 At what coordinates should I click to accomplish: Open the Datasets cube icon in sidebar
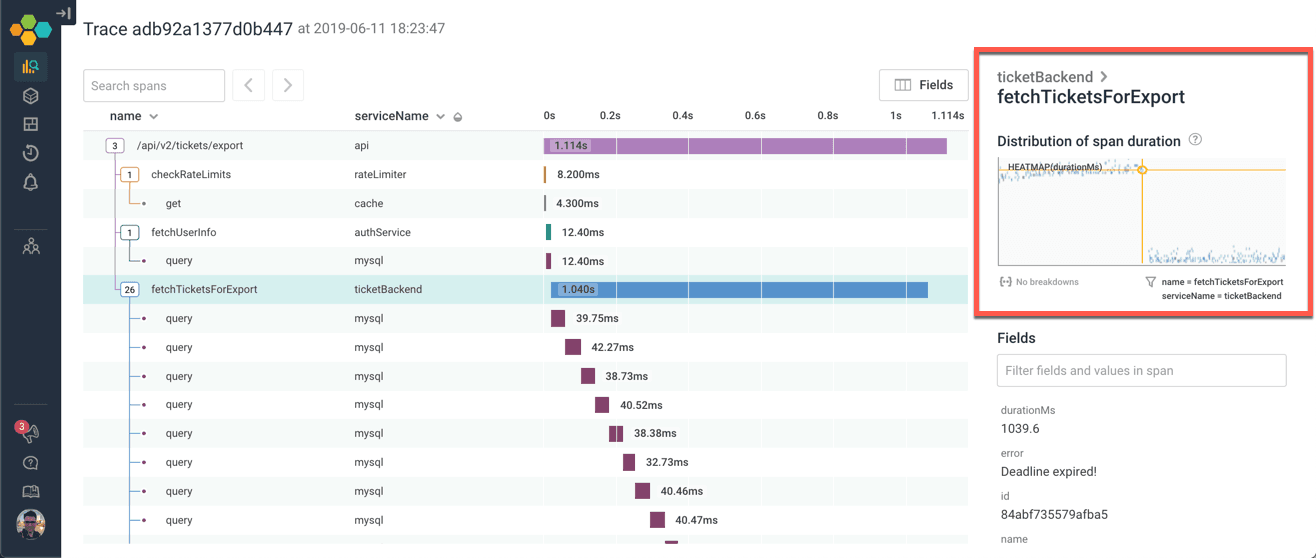[30, 96]
